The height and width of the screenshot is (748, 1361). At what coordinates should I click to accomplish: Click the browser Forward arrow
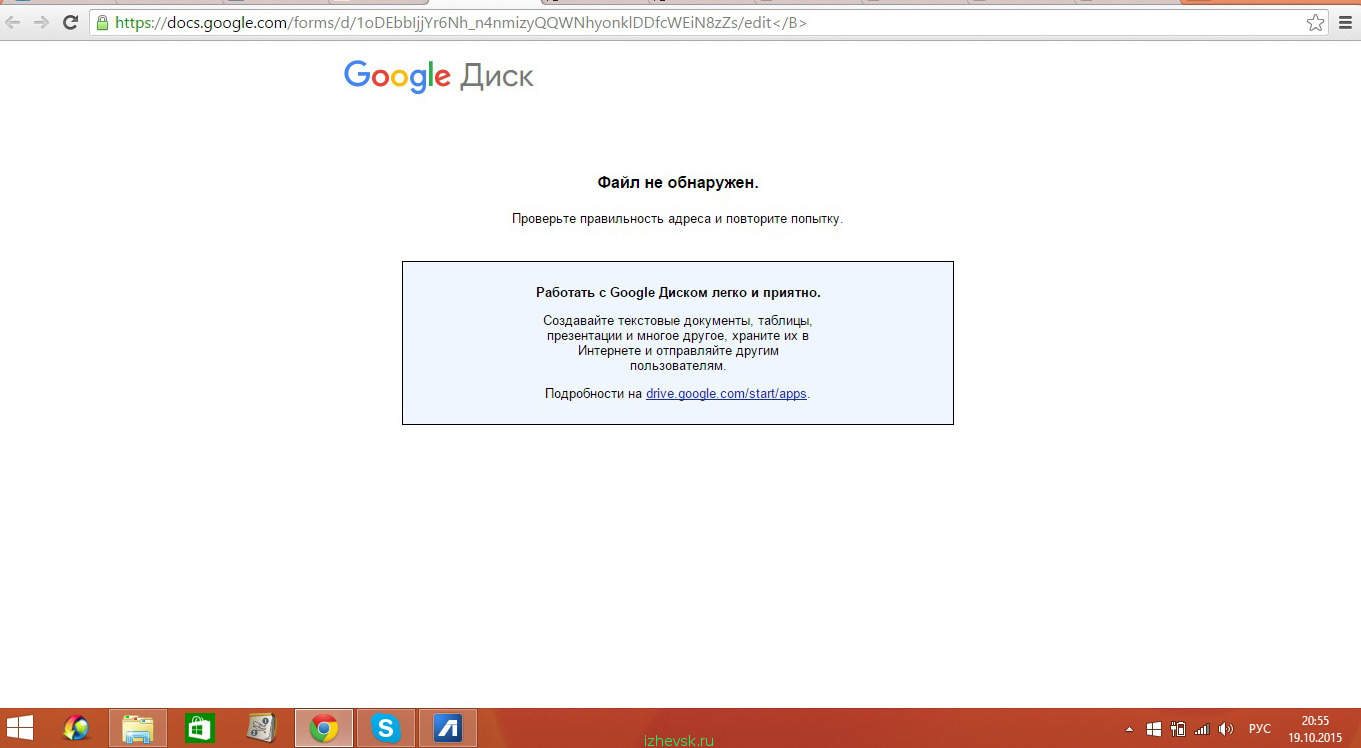(41, 22)
